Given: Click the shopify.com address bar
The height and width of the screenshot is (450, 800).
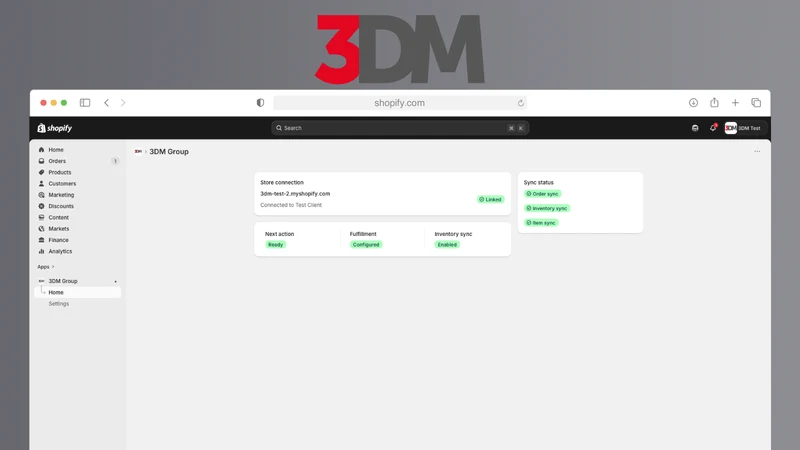Looking at the screenshot, I should (399, 103).
